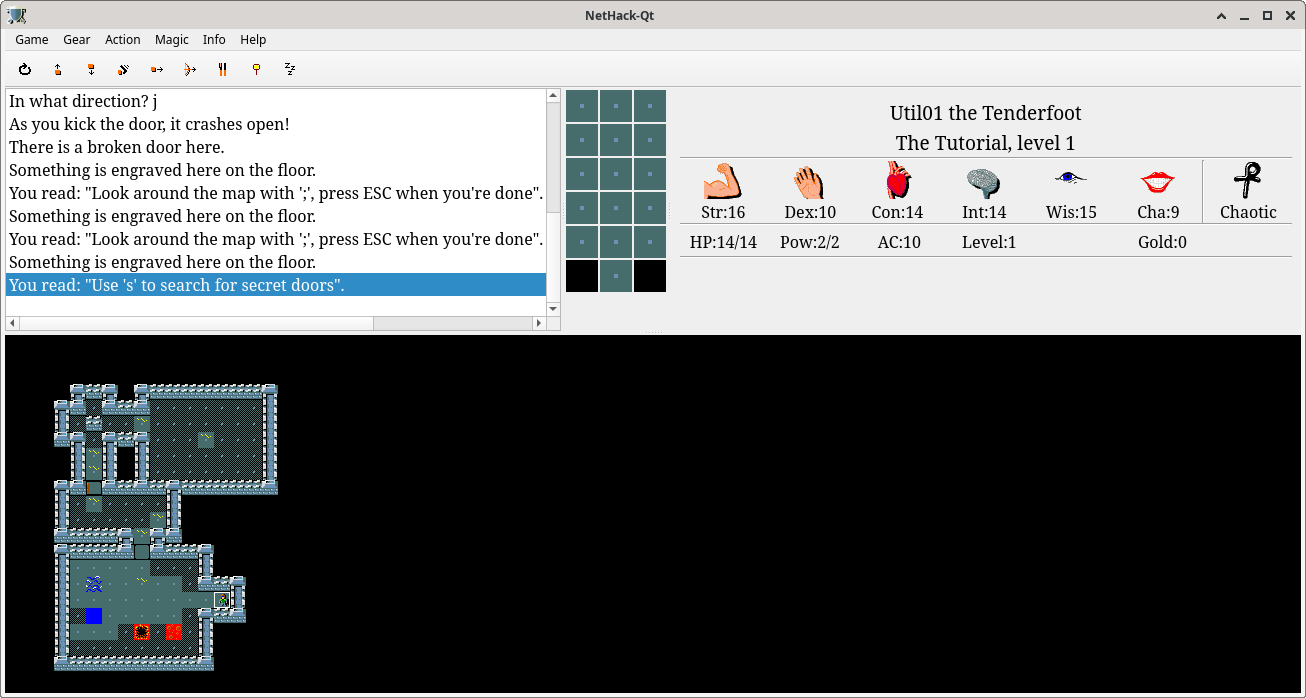
Task: Select "As you kick the door" message
Action: pos(276,124)
